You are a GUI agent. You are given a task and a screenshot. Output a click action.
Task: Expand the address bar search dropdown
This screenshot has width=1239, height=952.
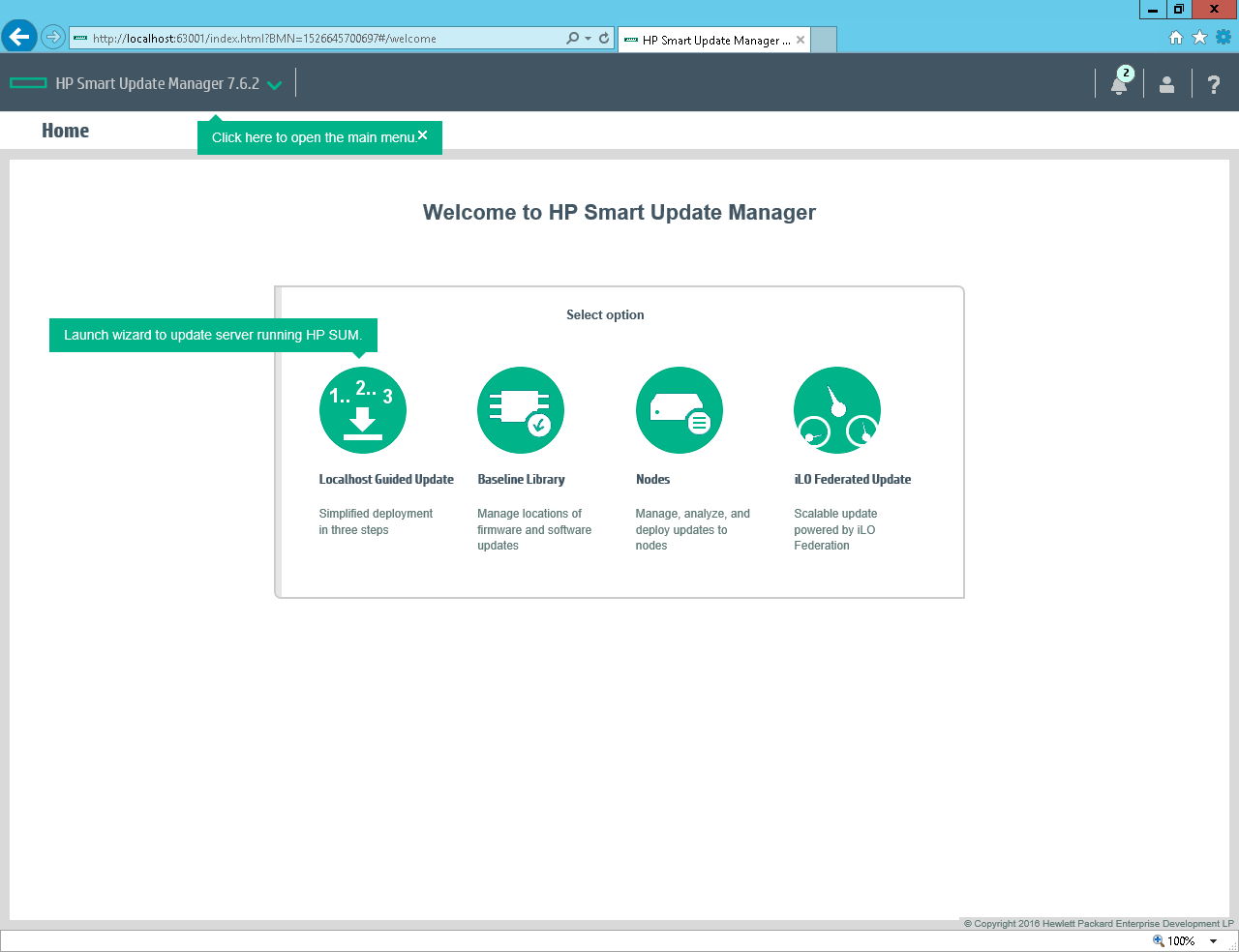coord(588,39)
